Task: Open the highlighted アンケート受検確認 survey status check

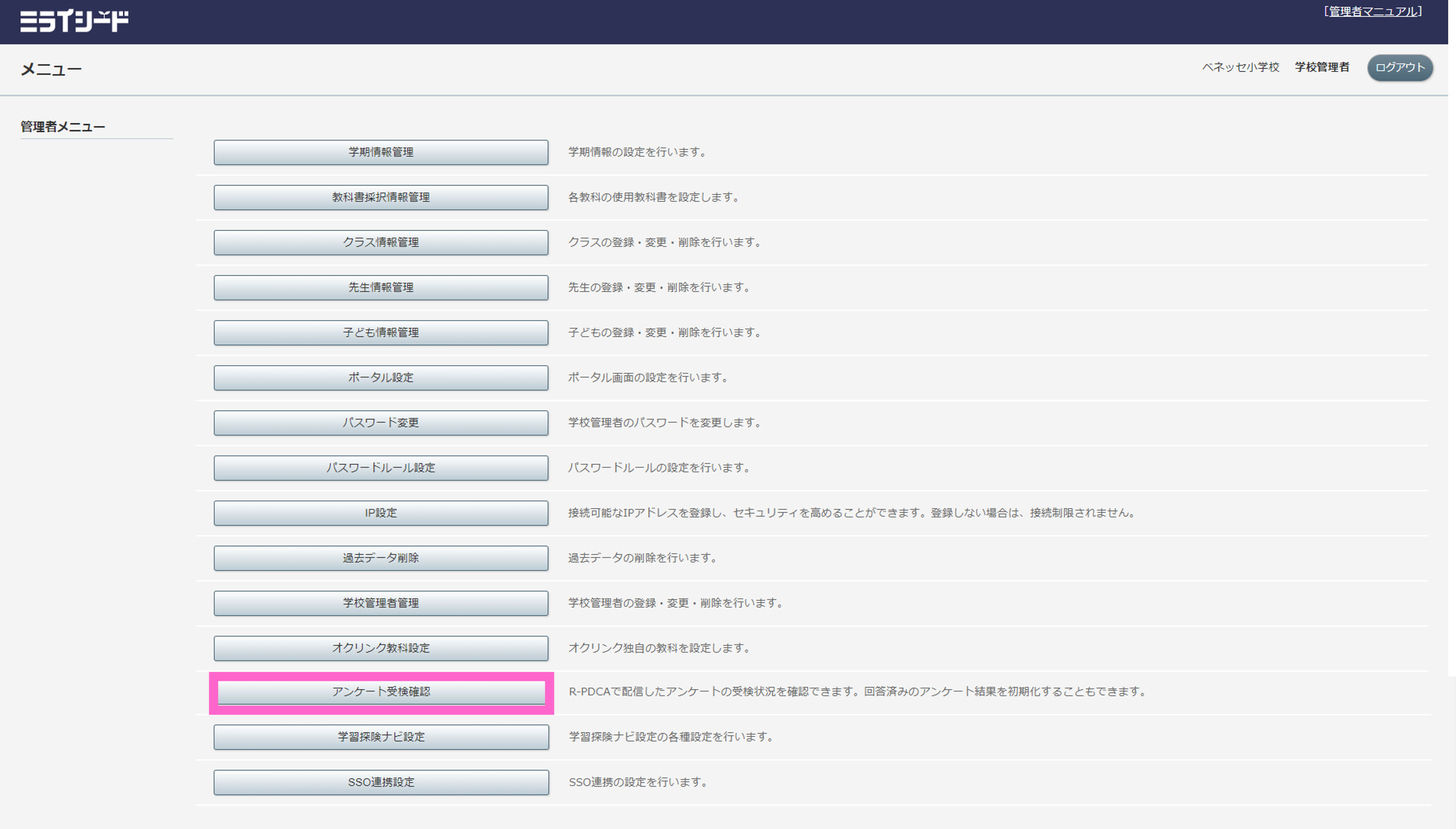Action: pos(380,692)
